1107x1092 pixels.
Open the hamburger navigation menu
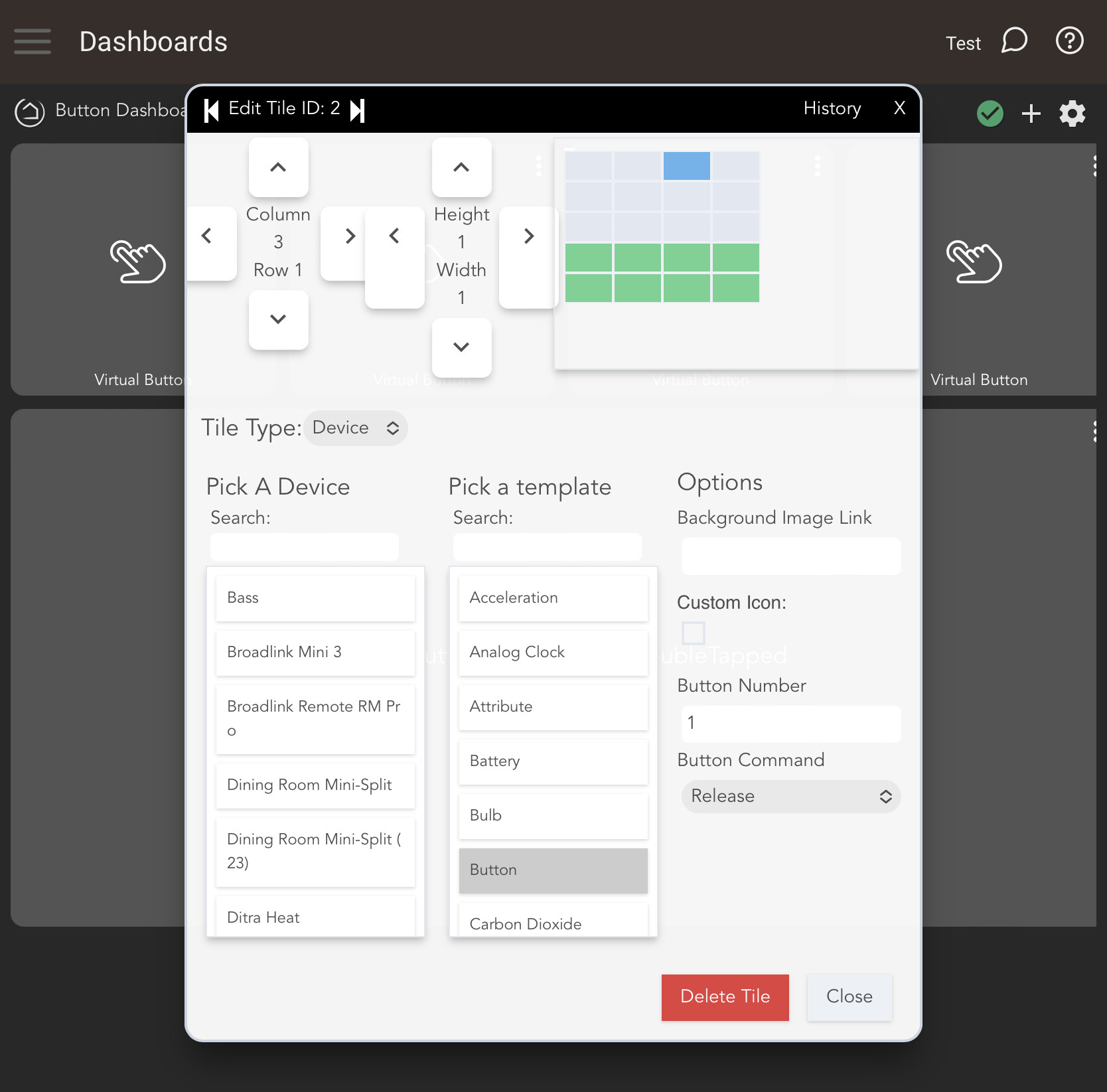pyautogui.click(x=32, y=41)
